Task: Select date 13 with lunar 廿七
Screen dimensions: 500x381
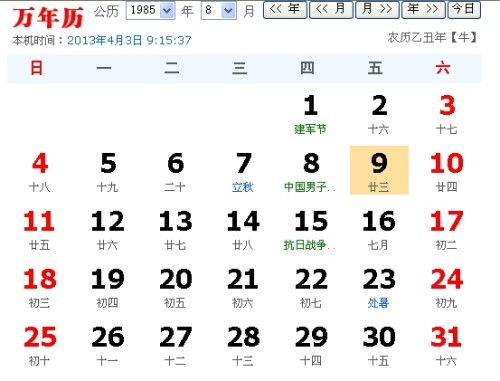Action: pyautogui.click(x=176, y=230)
